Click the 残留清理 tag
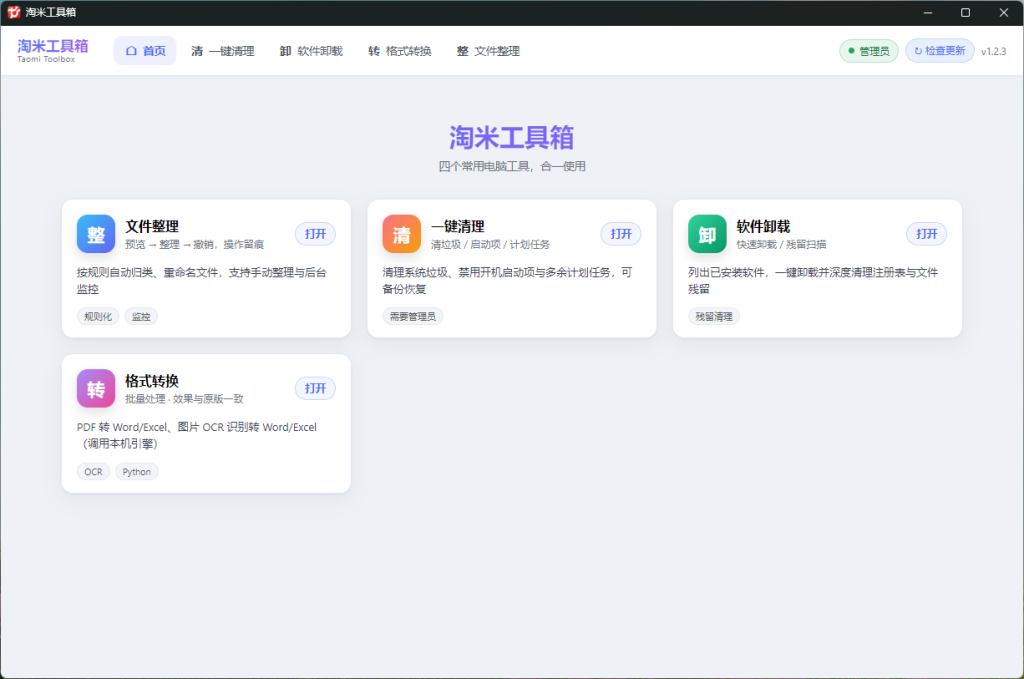1024x679 pixels. pyautogui.click(x=714, y=317)
